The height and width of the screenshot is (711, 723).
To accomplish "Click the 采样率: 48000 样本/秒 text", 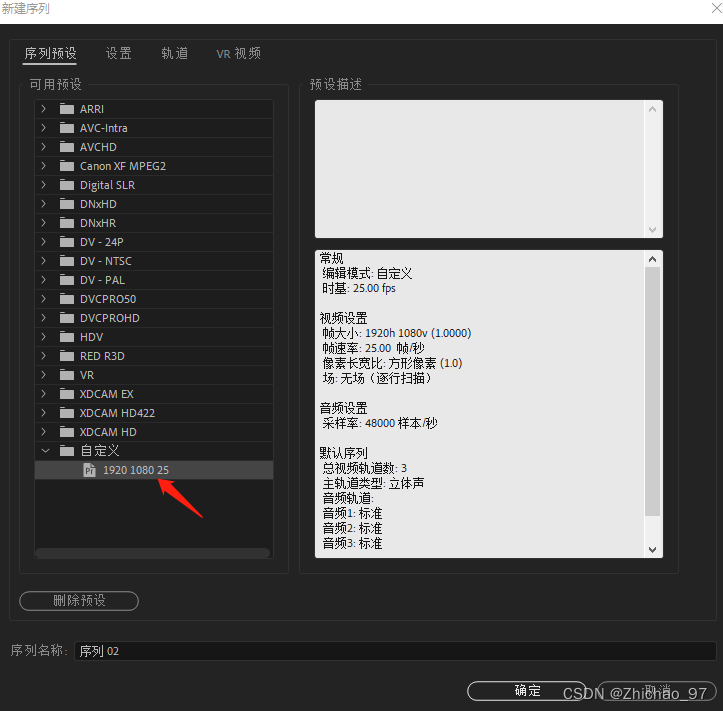I will tap(379, 423).
